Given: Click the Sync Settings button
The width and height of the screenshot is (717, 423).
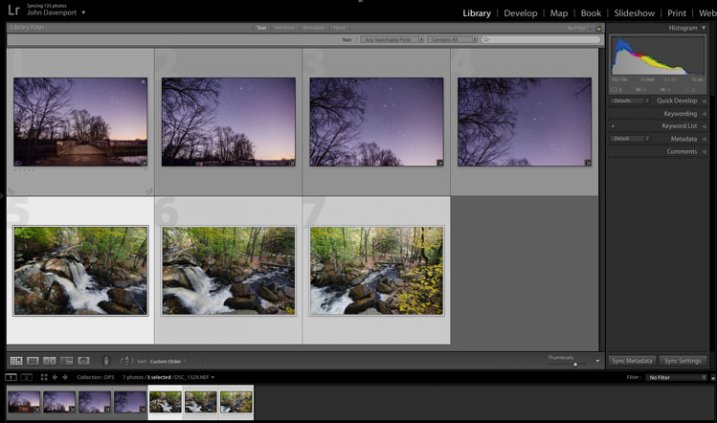Looking at the screenshot, I should tap(684, 360).
